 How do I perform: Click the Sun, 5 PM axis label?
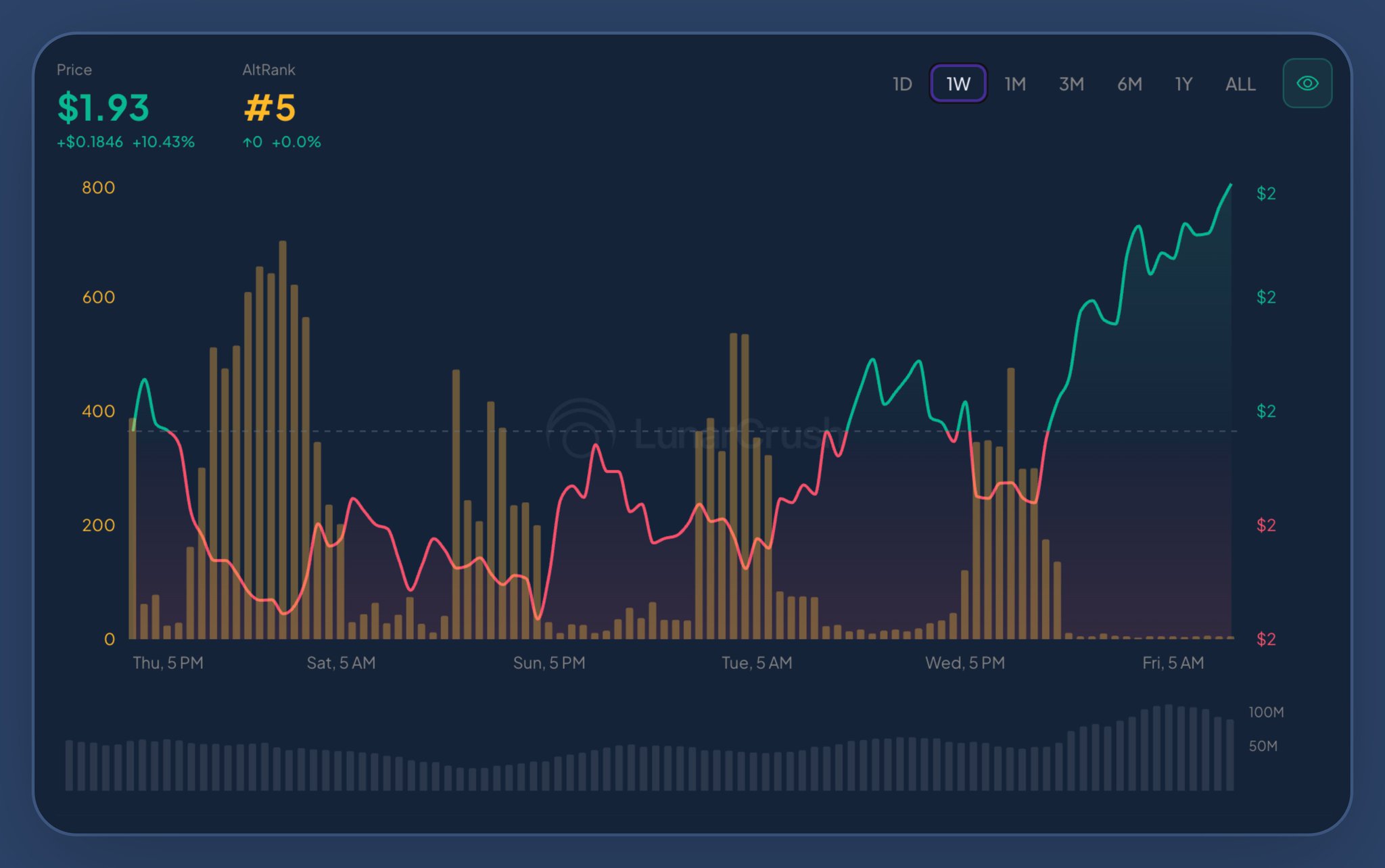[548, 662]
